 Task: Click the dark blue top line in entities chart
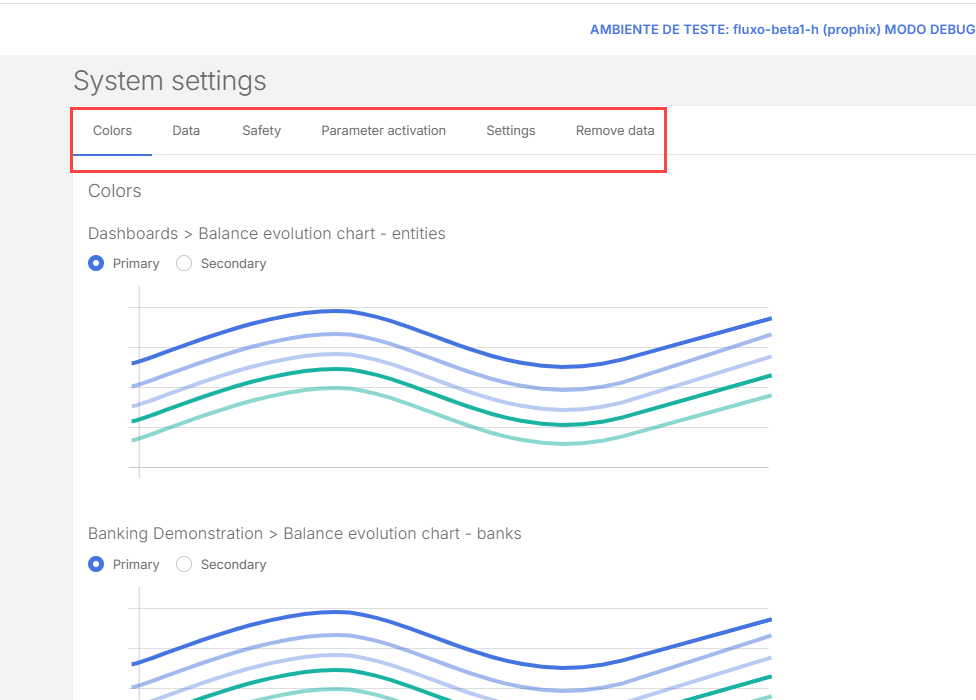(x=340, y=310)
